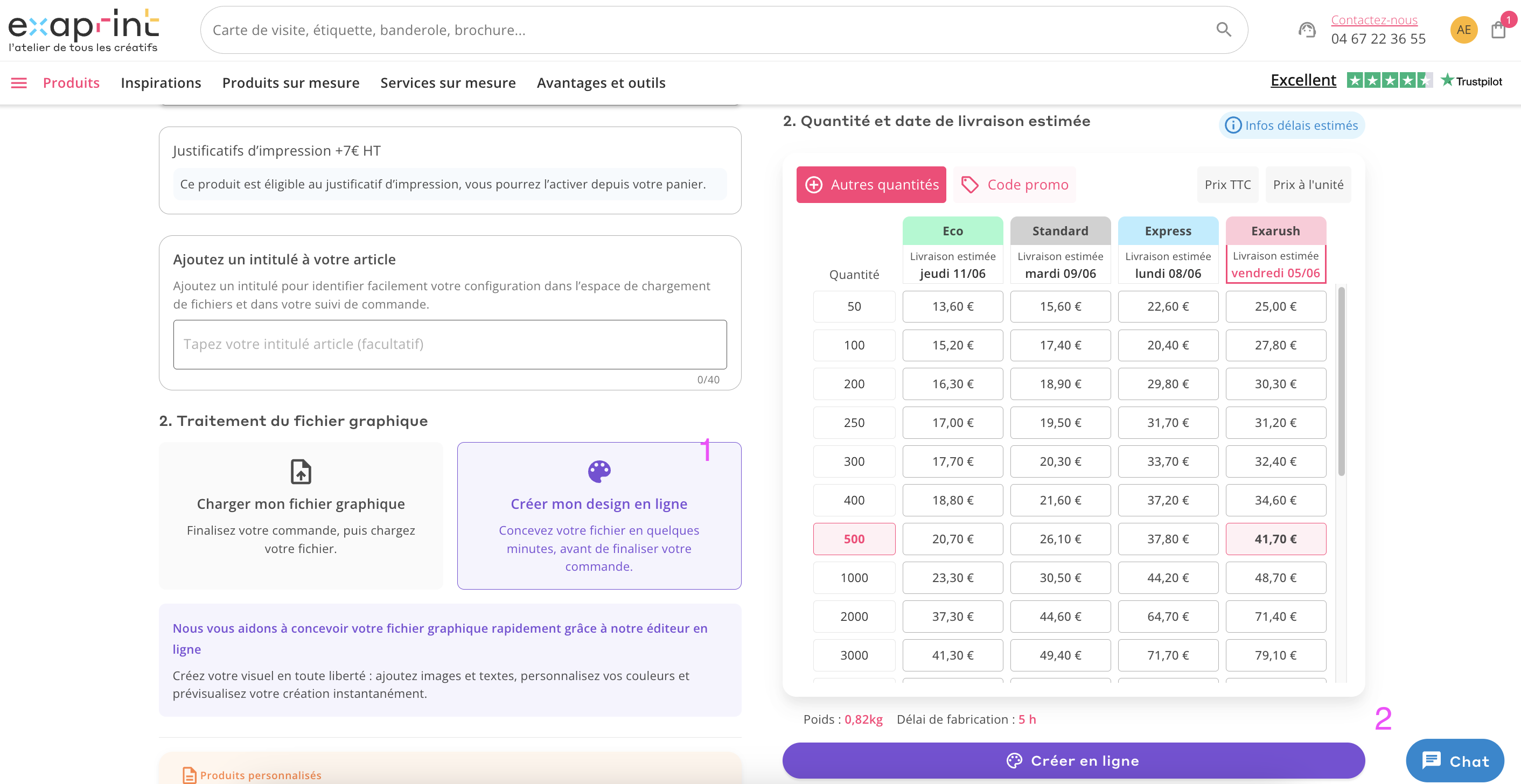Screen dimensions: 1521x784
Task: Open the hamburger menu icon
Action: click(19, 82)
